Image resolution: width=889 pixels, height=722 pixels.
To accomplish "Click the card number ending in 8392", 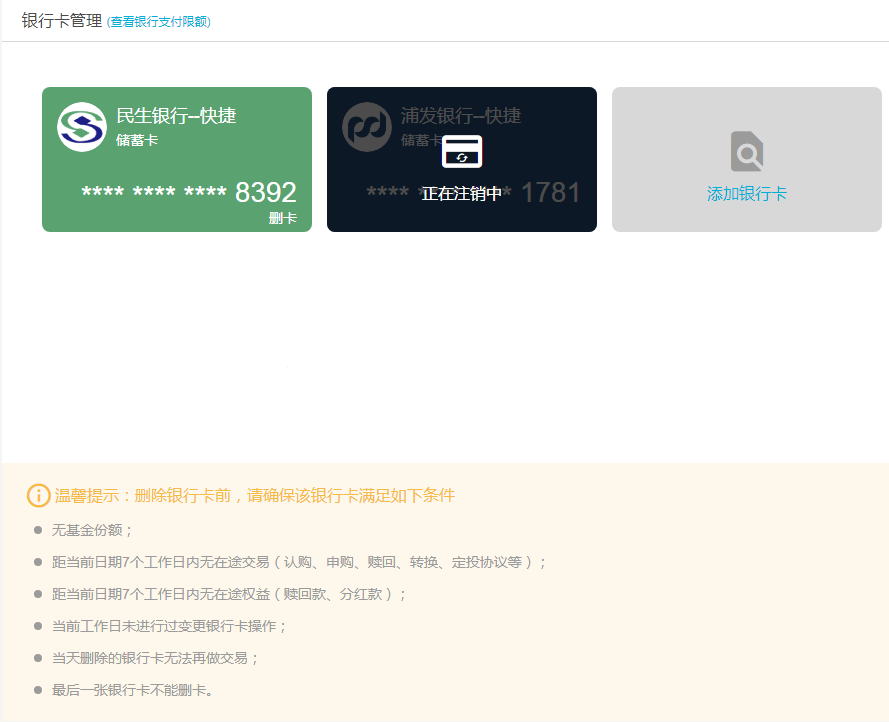I will [x=189, y=193].
